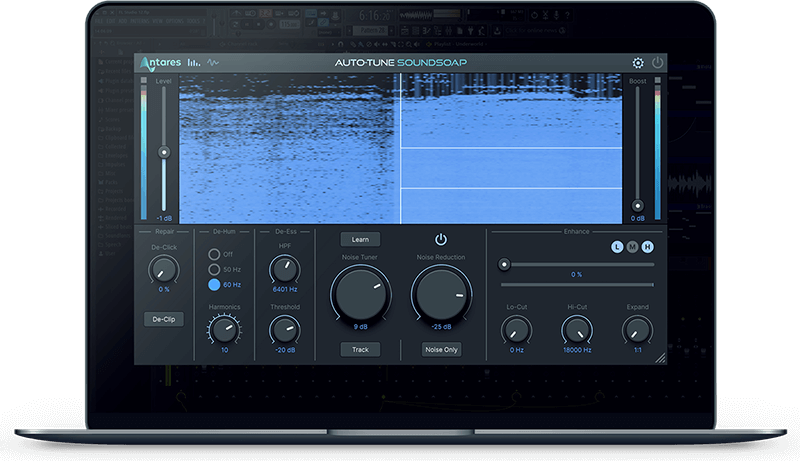Click the 18000 Hz Hi-Cut value

coord(577,350)
